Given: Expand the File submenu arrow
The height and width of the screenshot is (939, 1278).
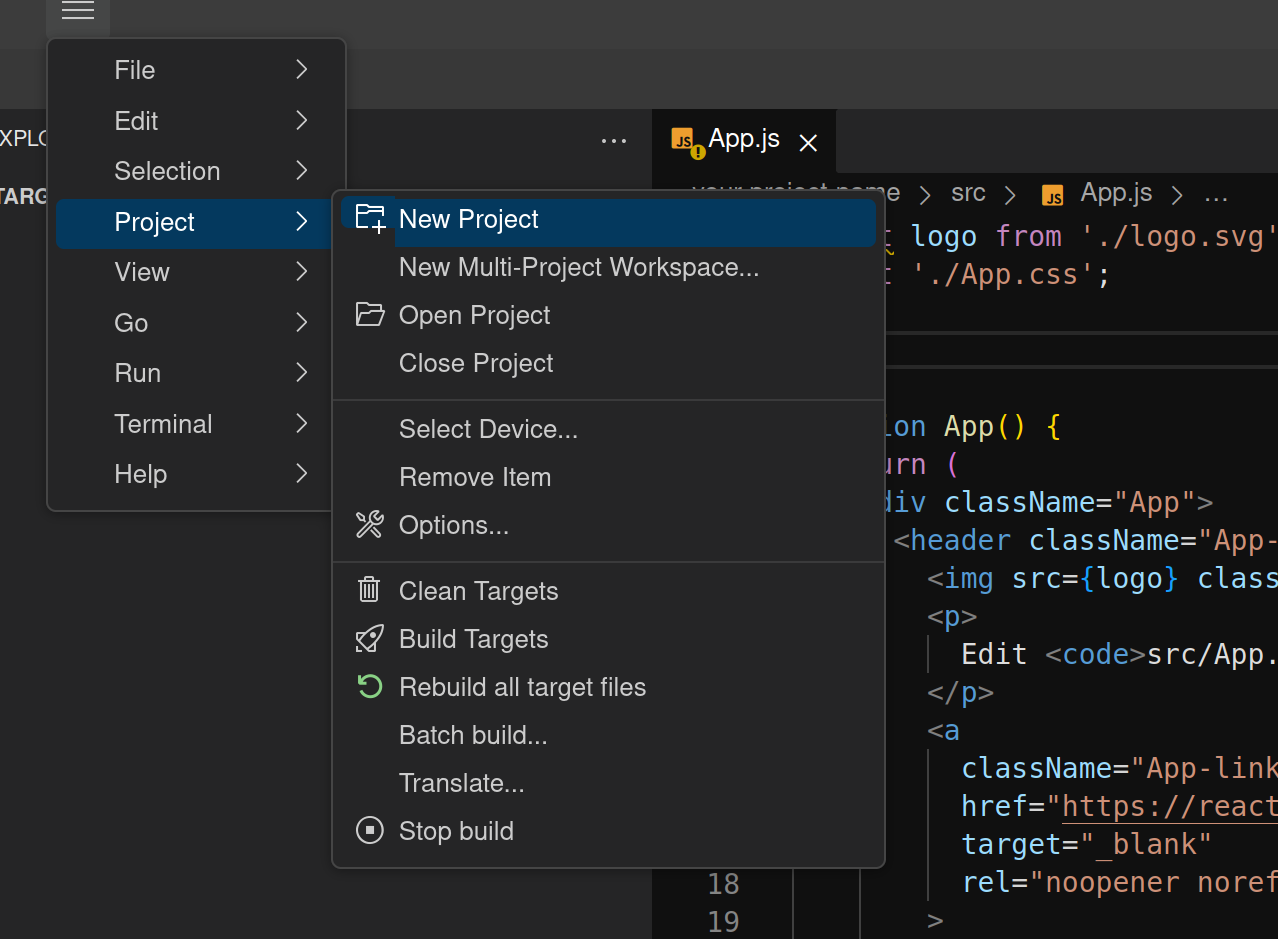Looking at the screenshot, I should point(302,70).
